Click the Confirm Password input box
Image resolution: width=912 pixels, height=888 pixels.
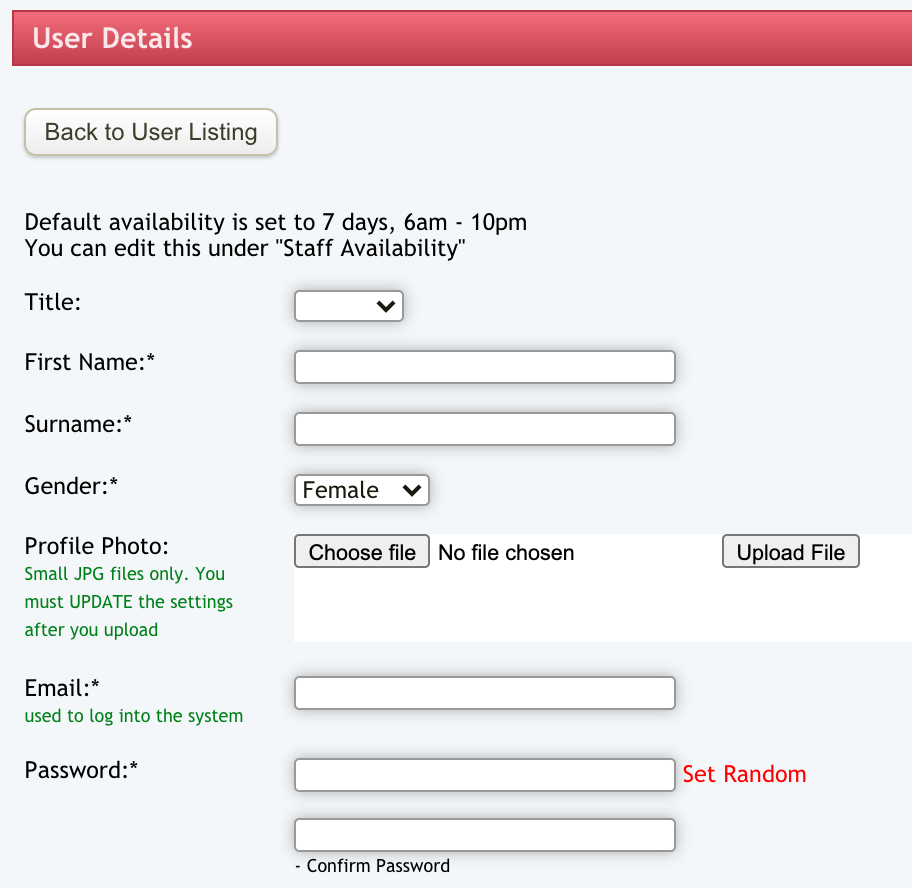[484, 835]
